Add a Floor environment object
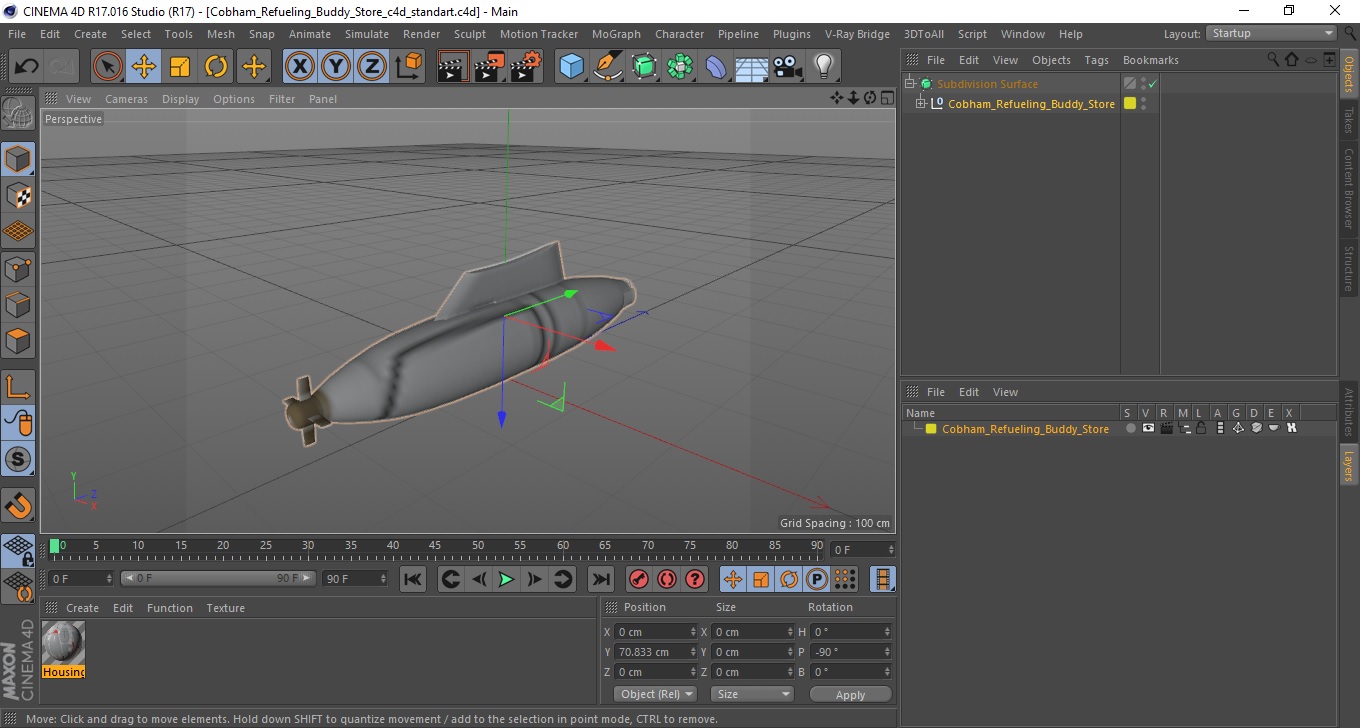 click(x=752, y=67)
